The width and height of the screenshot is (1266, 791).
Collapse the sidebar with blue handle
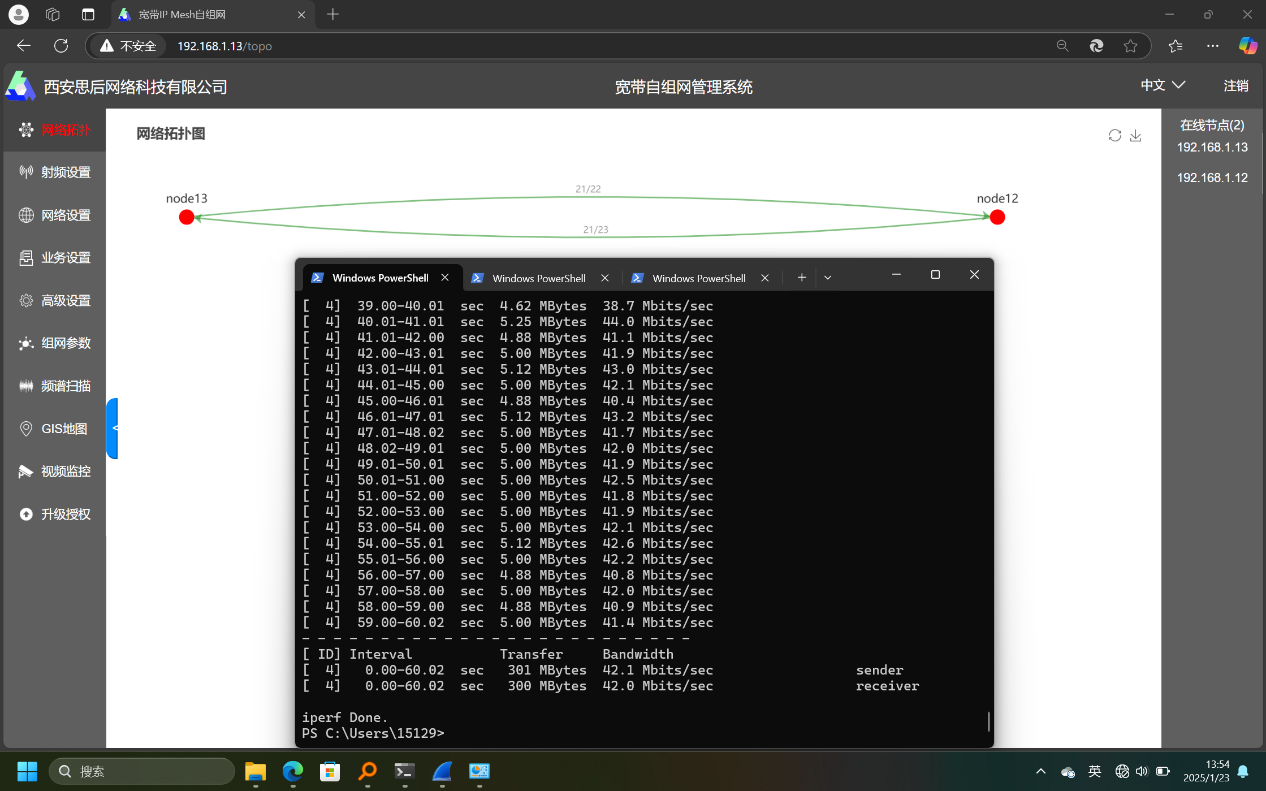tap(113, 428)
